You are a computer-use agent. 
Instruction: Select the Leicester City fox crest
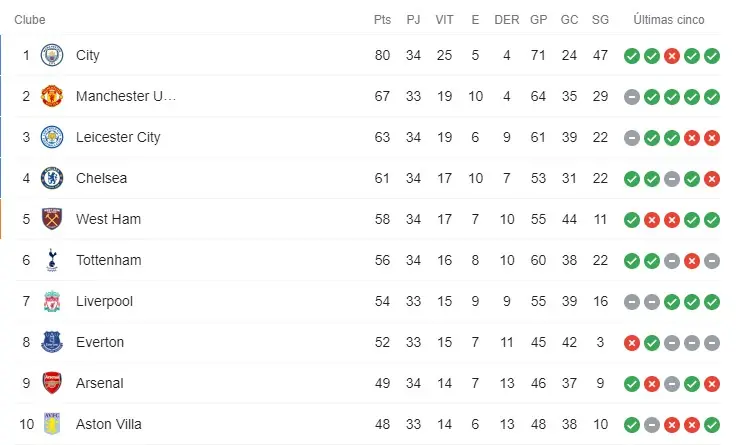51,138
